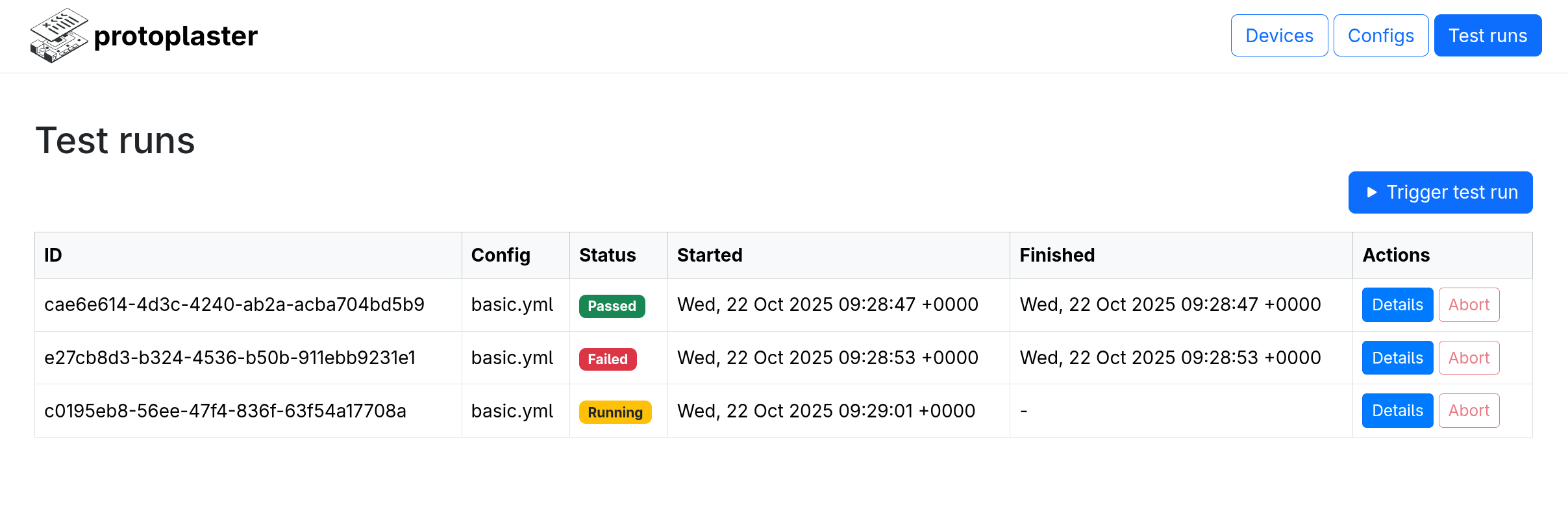1568x507 pixels.
Task: Click the protoplaster brand name link
Action: coord(175,36)
